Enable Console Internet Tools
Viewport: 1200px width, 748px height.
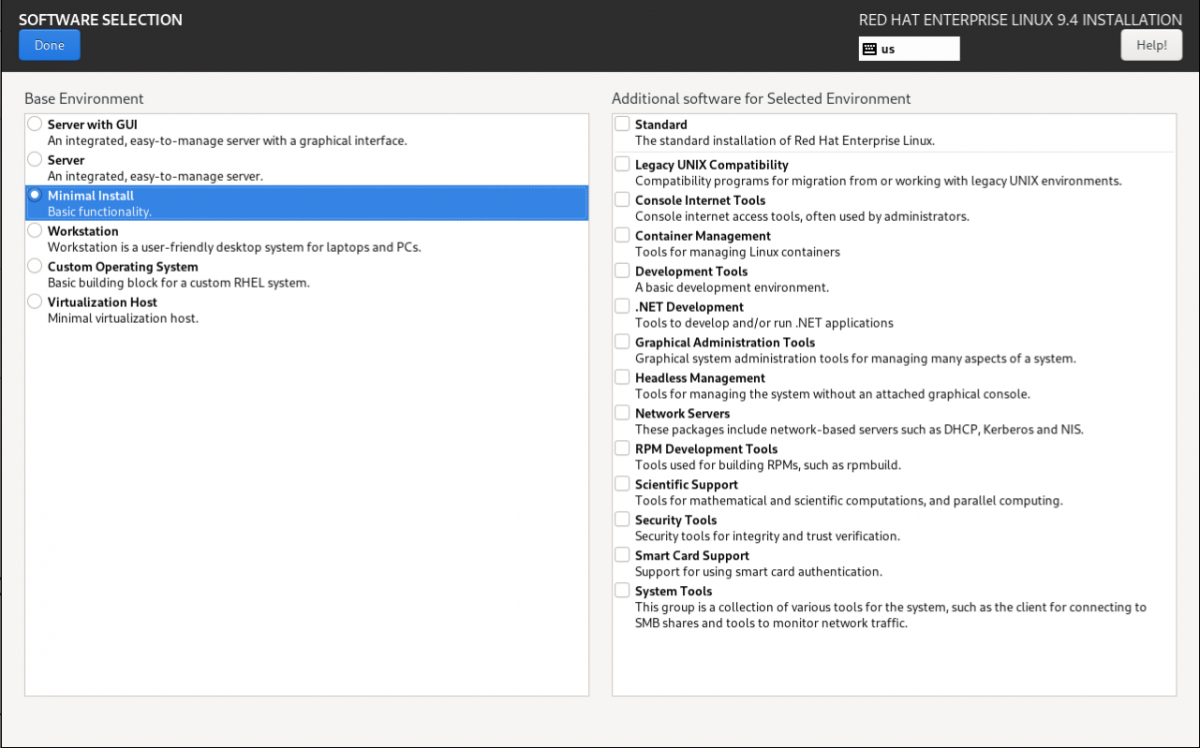coord(622,200)
